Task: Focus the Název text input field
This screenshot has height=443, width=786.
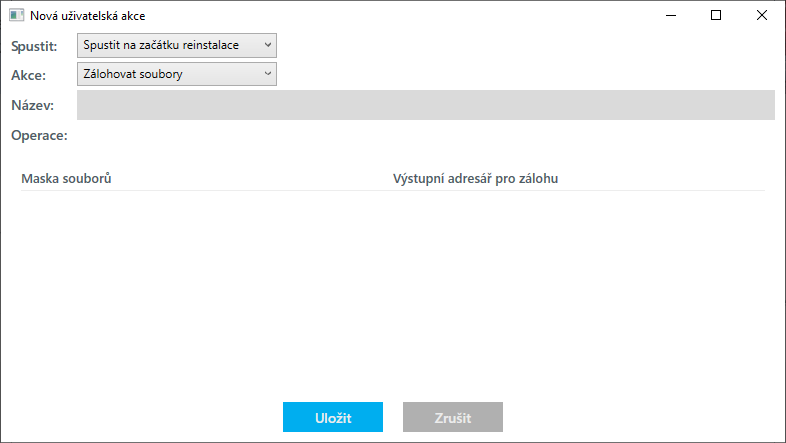Action: pyautogui.click(x=425, y=105)
